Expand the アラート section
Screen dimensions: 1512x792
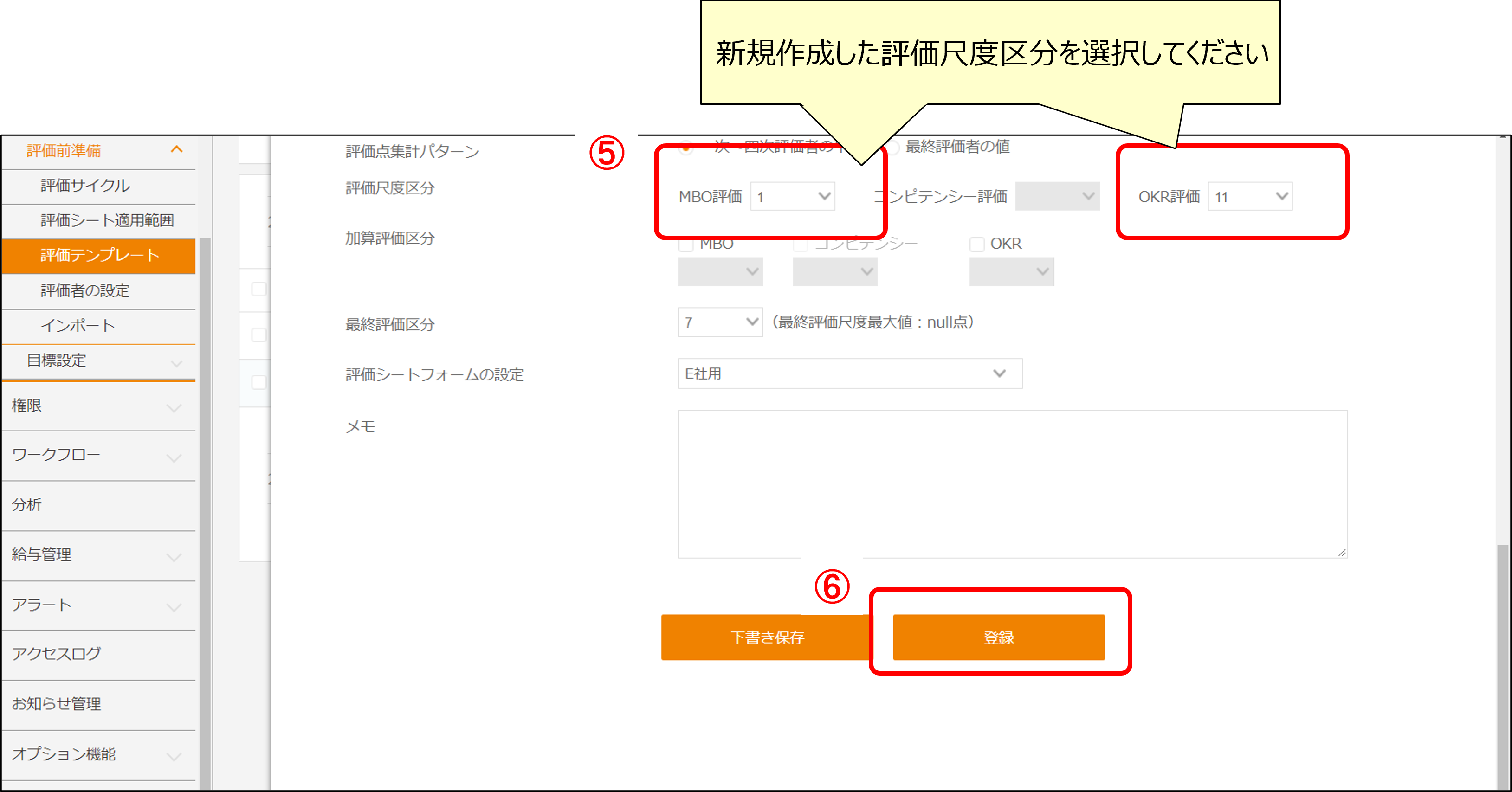pyautogui.click(x=98, y=605)
